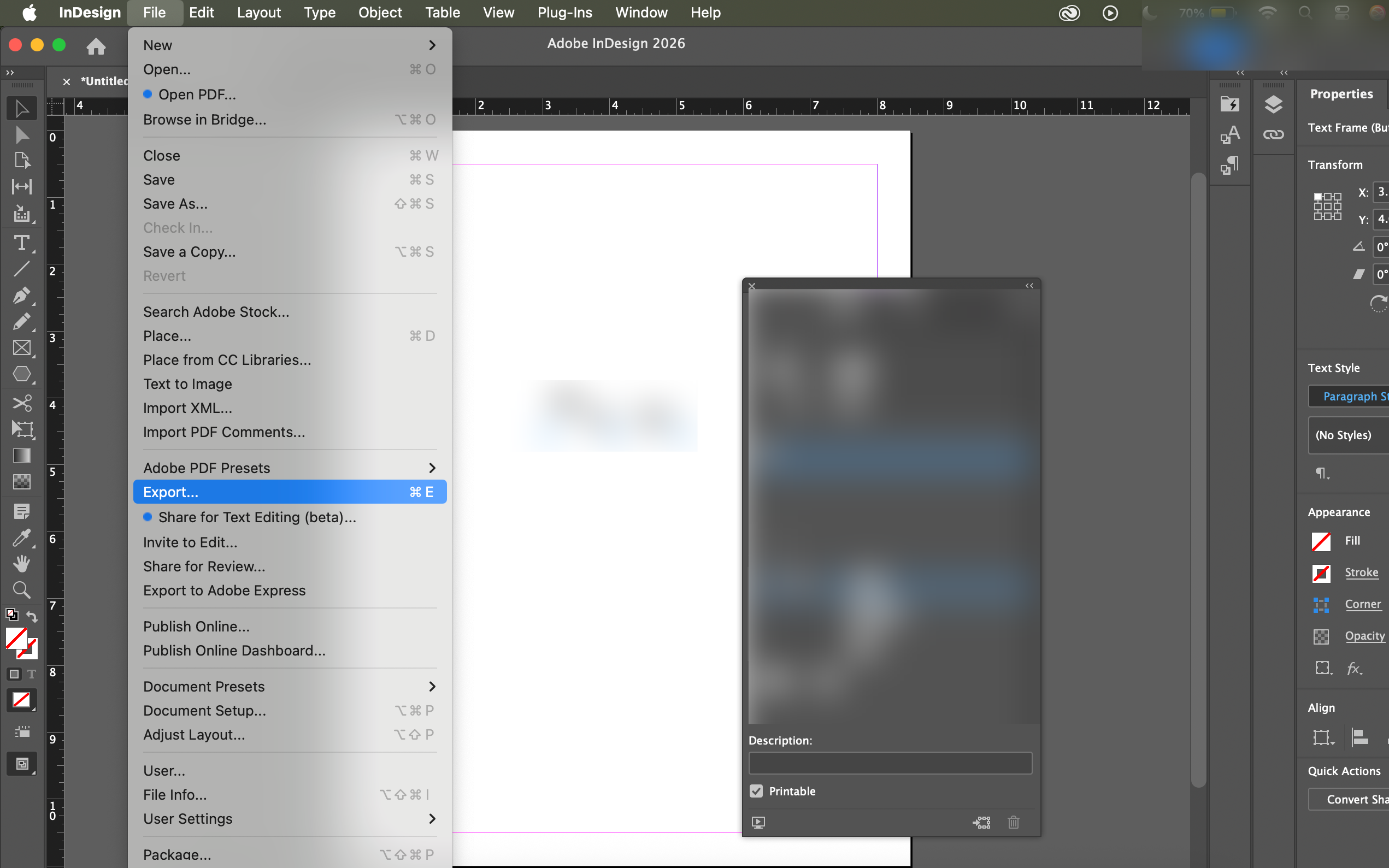
Task: Select the Zoom tool
Action: coord(21,589)
